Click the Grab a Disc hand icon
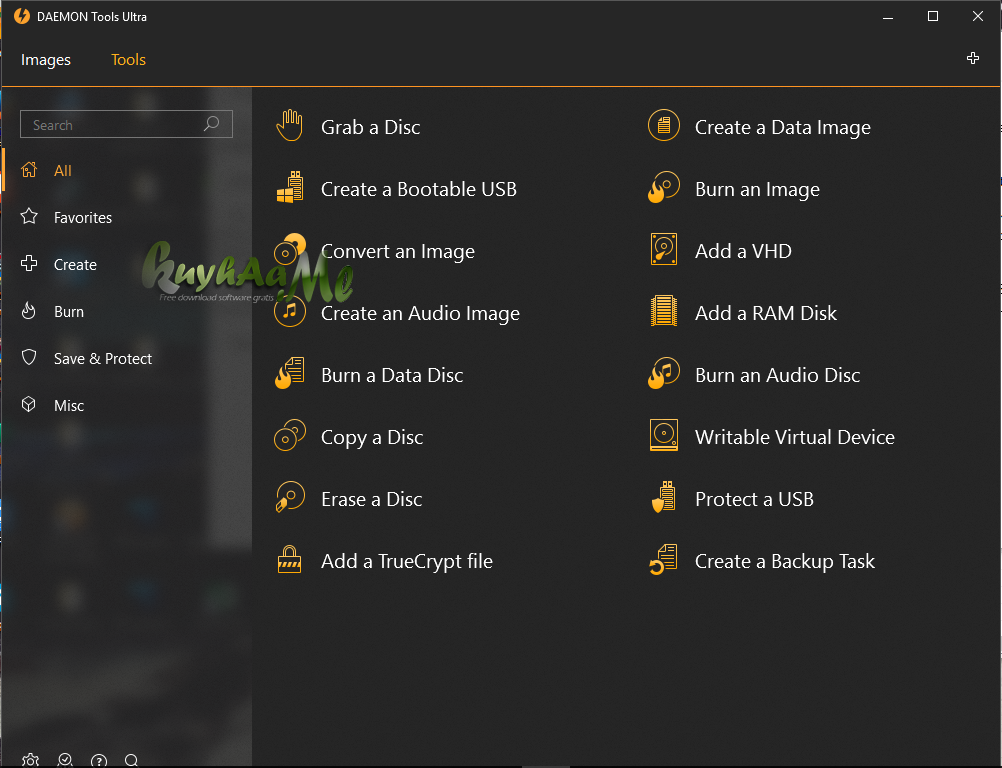Image resolution: width=1002 pixels, height=768 pixels. (289, 125)
